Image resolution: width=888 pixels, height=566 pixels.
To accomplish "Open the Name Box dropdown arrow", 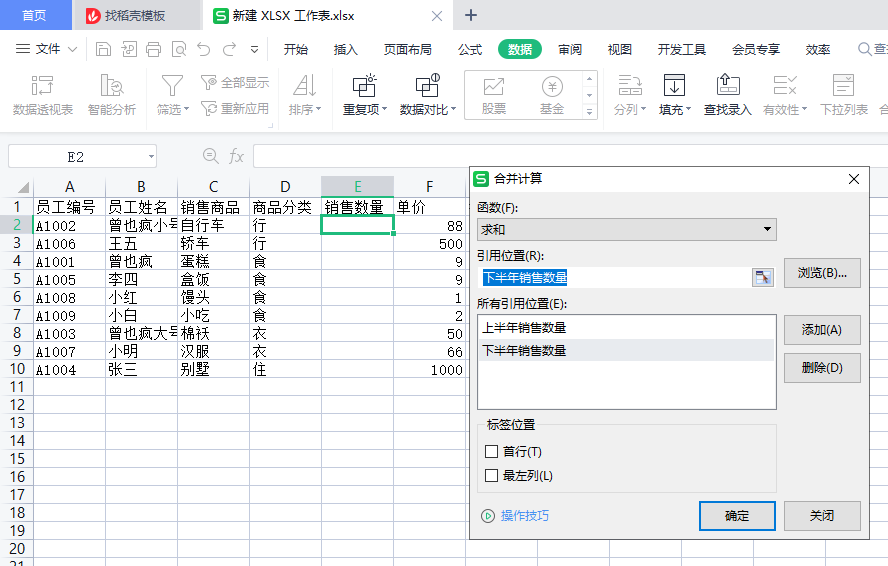I will pyautogui.click(x=151, y=156).
